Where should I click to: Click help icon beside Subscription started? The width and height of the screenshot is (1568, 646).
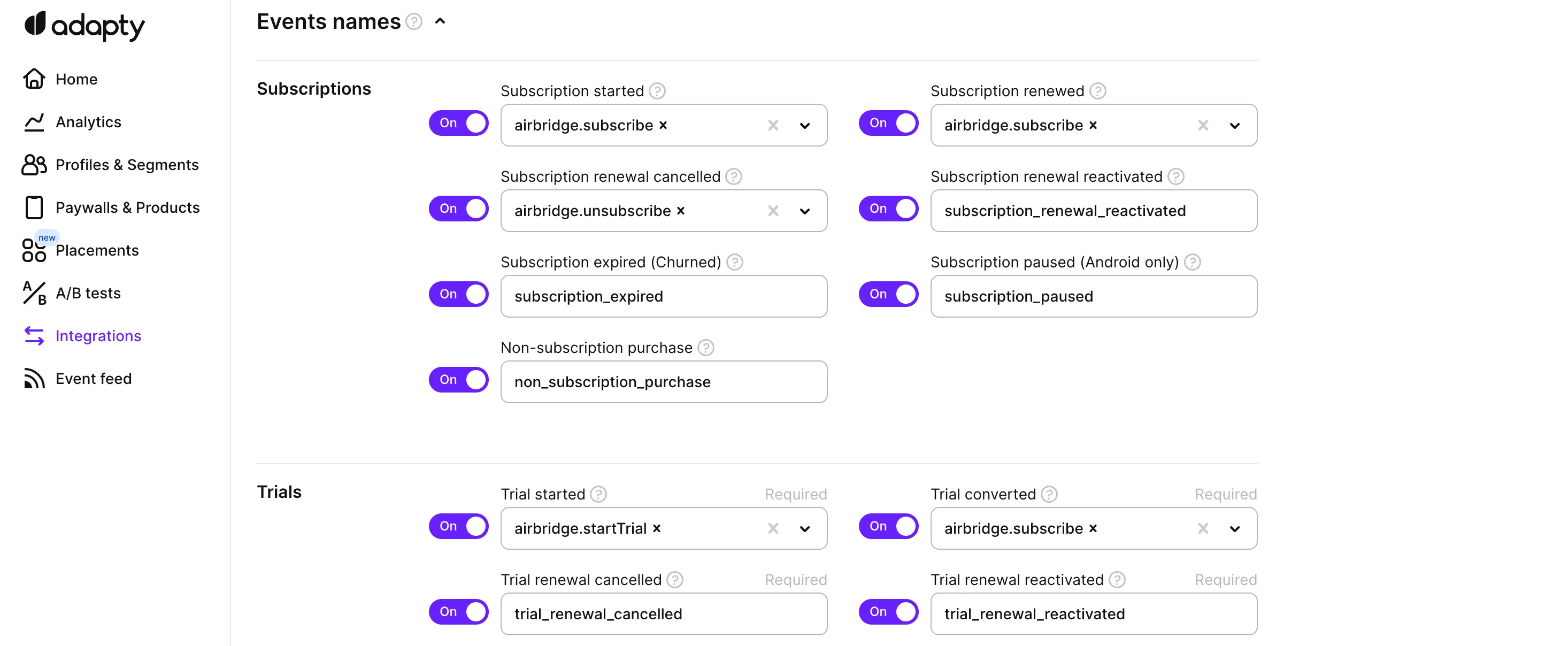[657, 91]
